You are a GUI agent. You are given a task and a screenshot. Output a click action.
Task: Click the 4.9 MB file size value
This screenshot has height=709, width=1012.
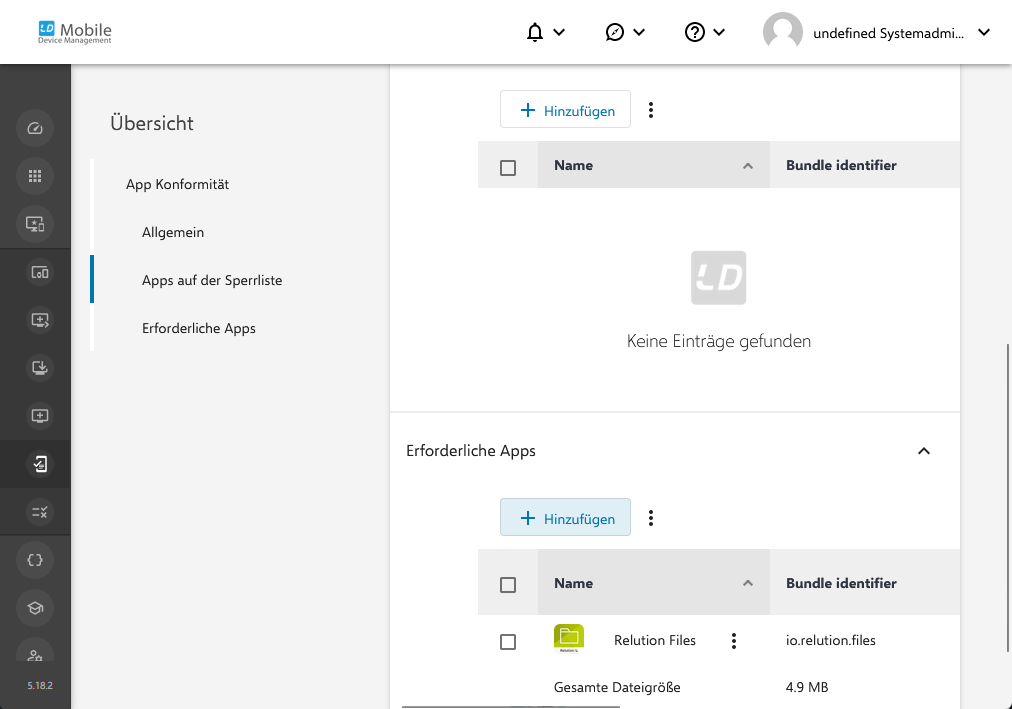tap(807, 688)
